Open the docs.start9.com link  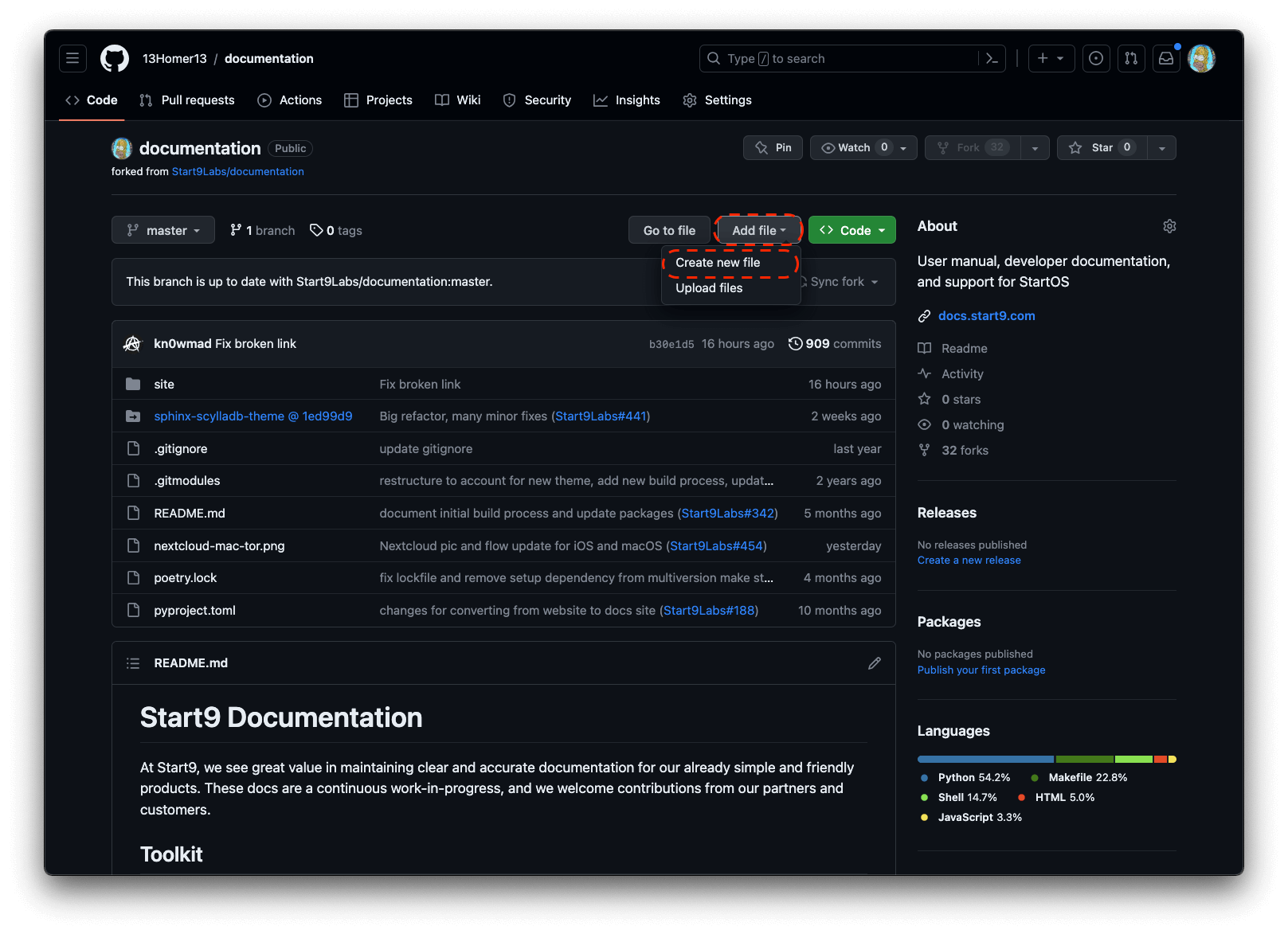(x=986, y=316)
